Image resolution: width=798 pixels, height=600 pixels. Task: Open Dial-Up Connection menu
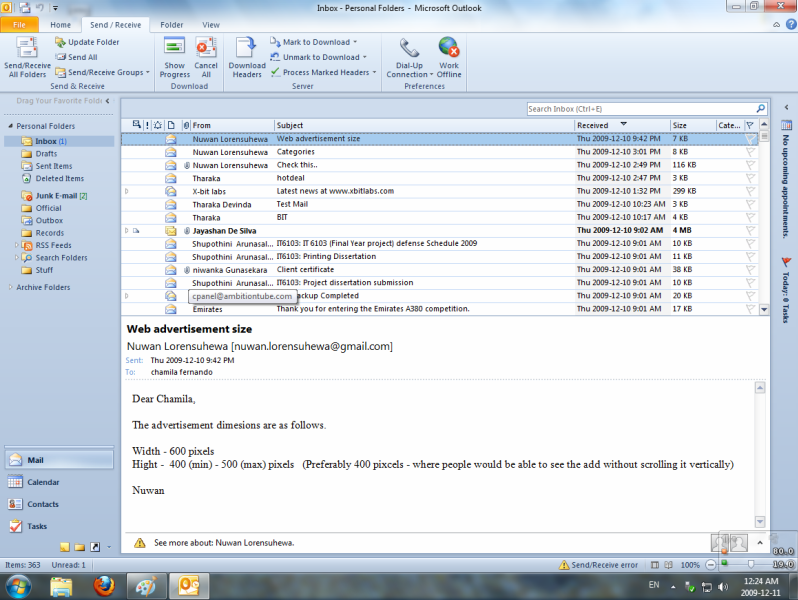[409, 58]
